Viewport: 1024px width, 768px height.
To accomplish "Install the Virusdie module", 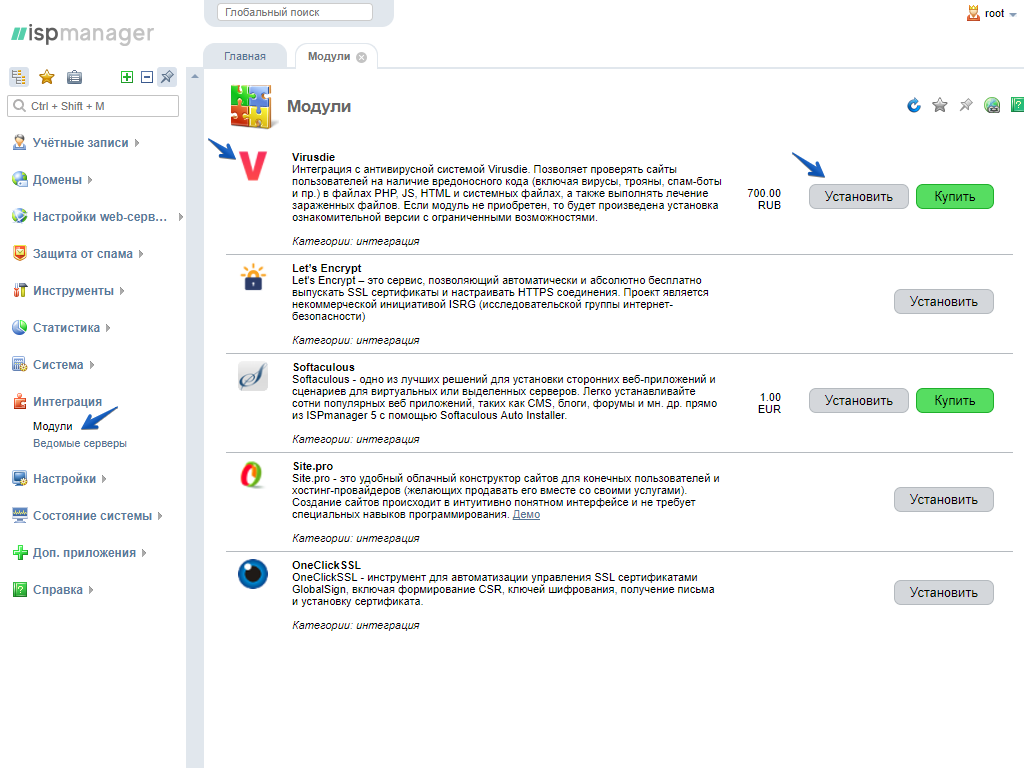I will click(858, 197).
